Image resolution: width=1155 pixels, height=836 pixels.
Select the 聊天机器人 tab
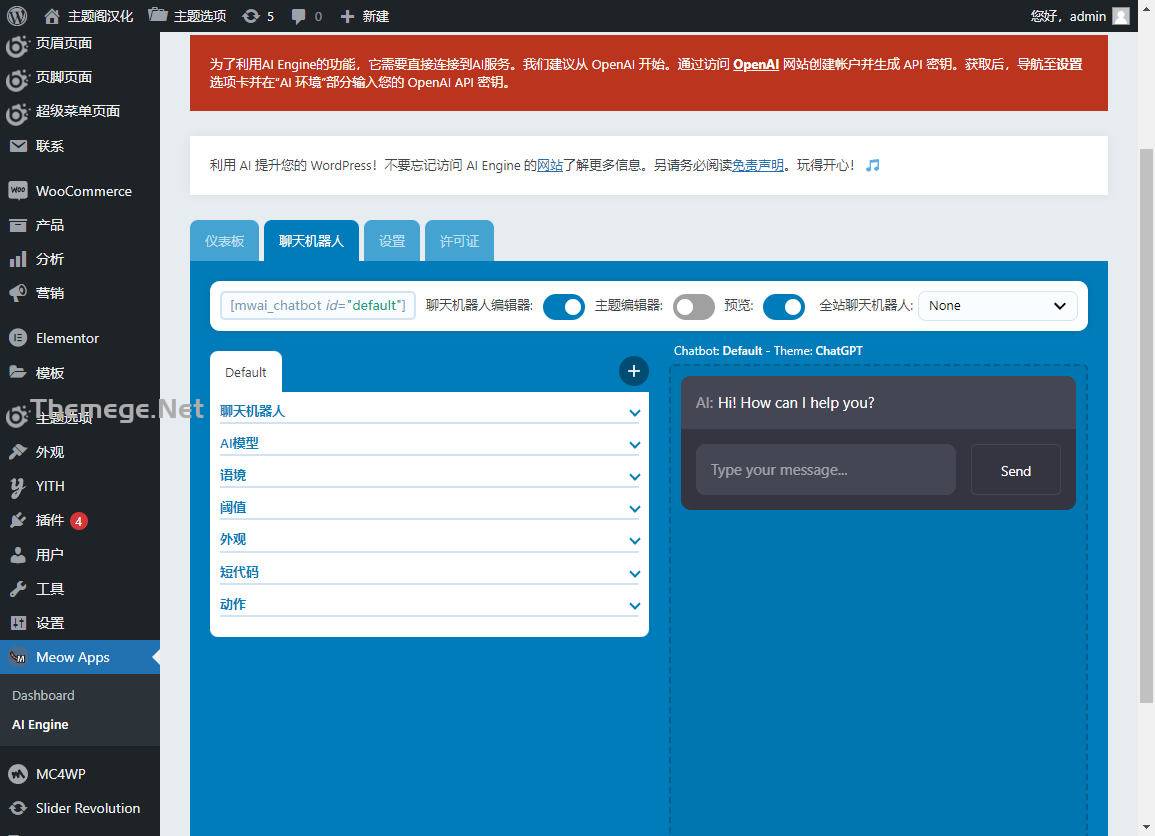(x=312, y=241)
